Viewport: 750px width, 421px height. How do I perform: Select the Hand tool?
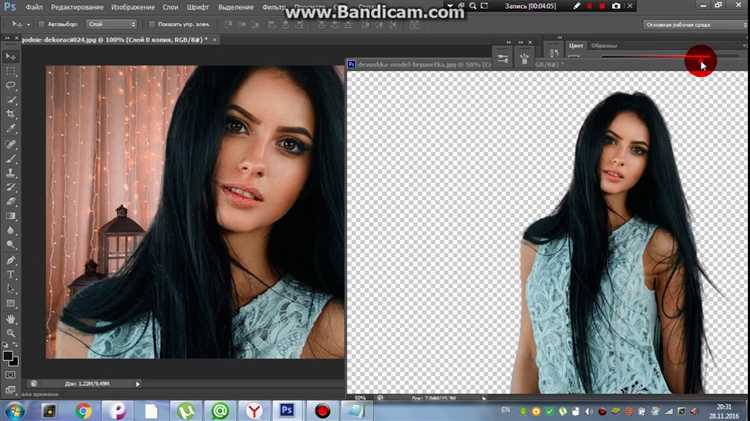pos(11,318)
